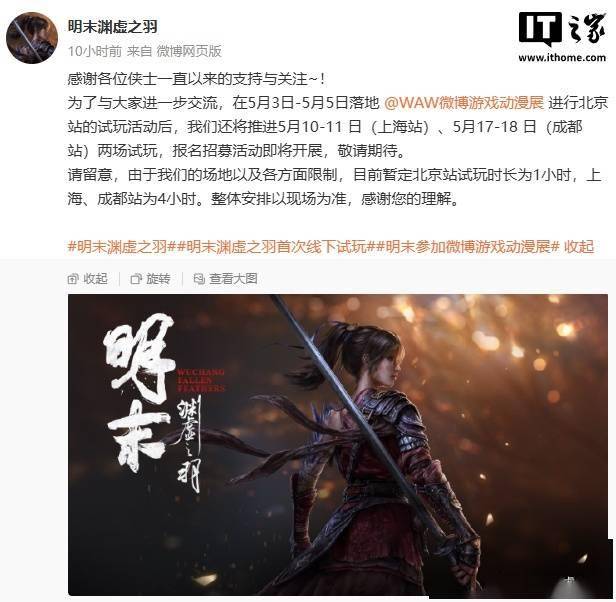Rotate the image via the 旋转 label
The width and height of the screenshot is (616, 602).
pyautogui.click(x=158, y=279)
